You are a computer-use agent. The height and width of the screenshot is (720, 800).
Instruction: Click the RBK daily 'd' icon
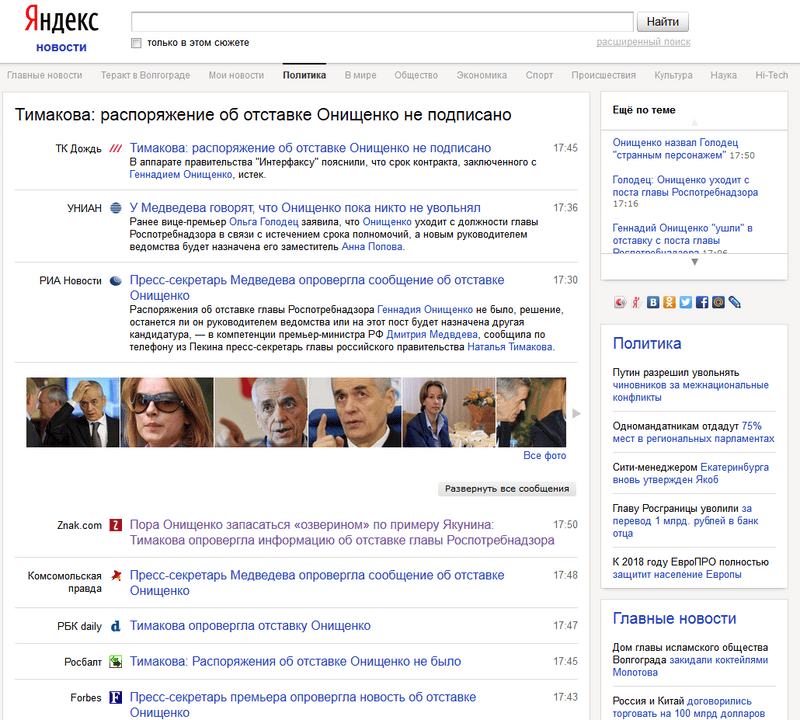[116, 626]
